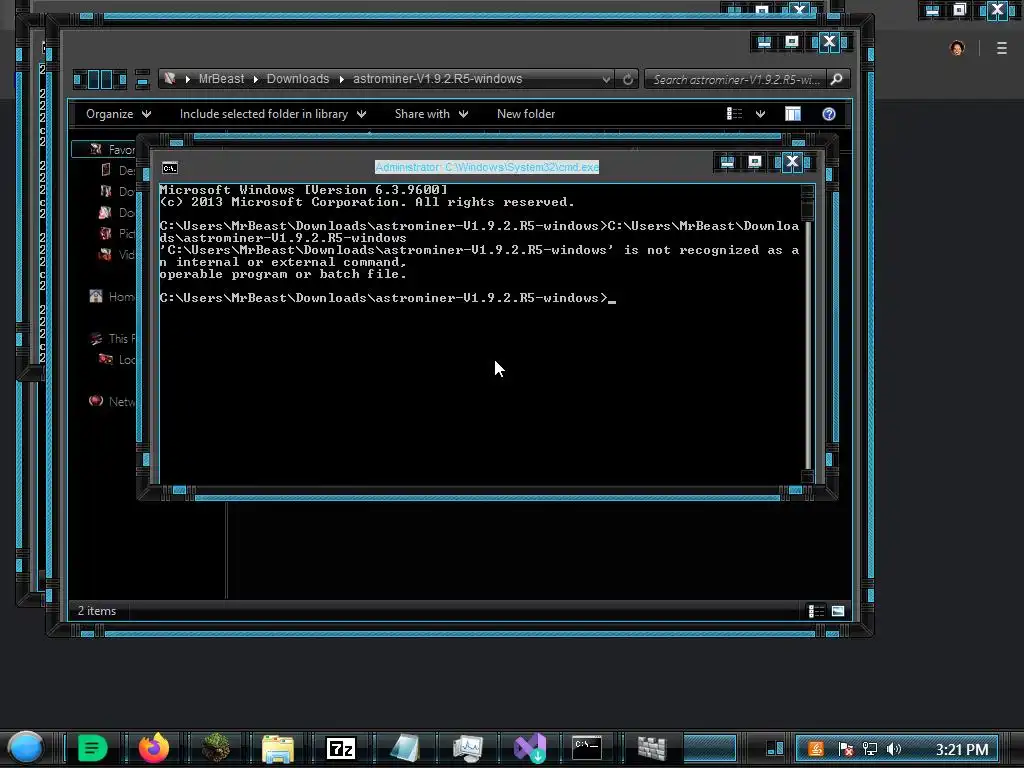Viewport: 1024px width, 768px height.
Task: Open the Minecraft grass block taskbar icon
Action: point(216,748)
